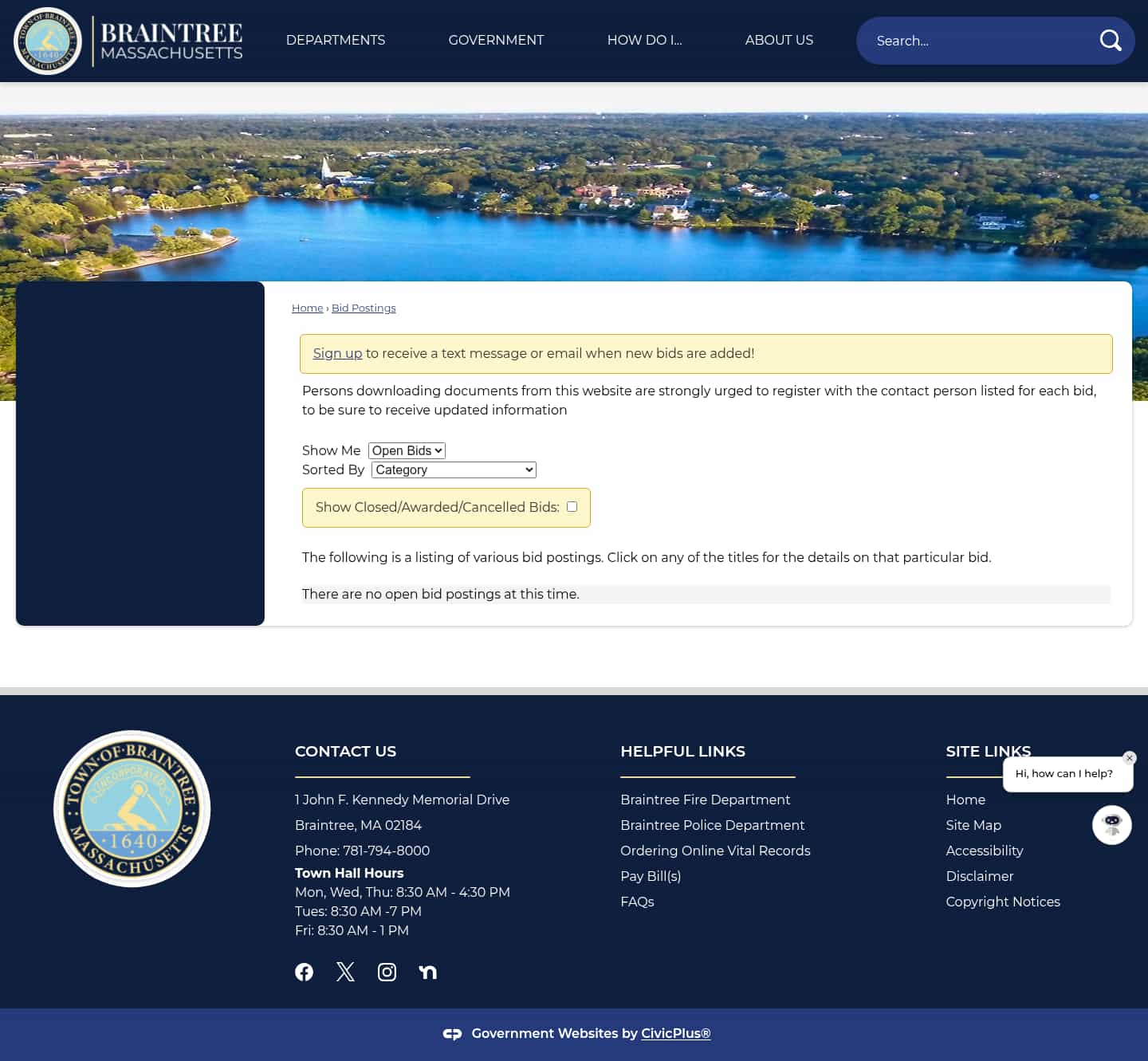The width and height of the screenshot is (1148, 1061).
Task: Open the X (Twitter) social icon
Action: pyautogui.click(x=345, y=972)
